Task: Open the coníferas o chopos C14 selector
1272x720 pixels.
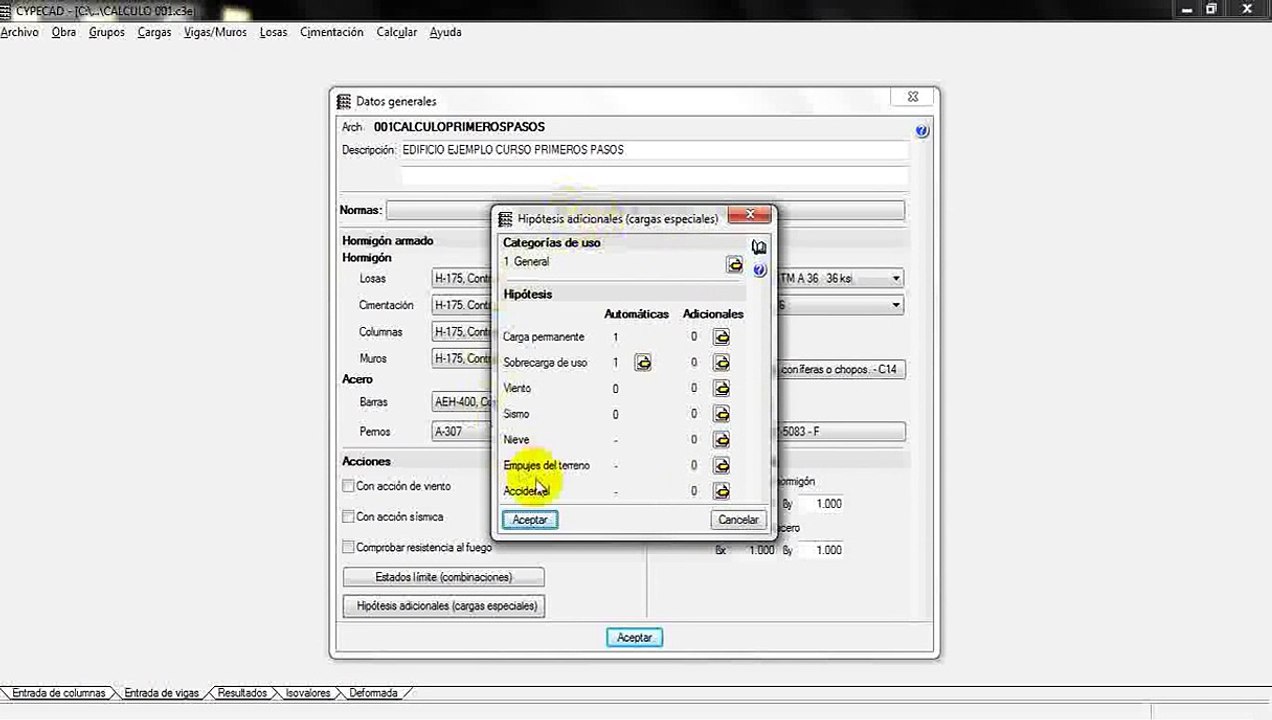Action: click(840, 370)
